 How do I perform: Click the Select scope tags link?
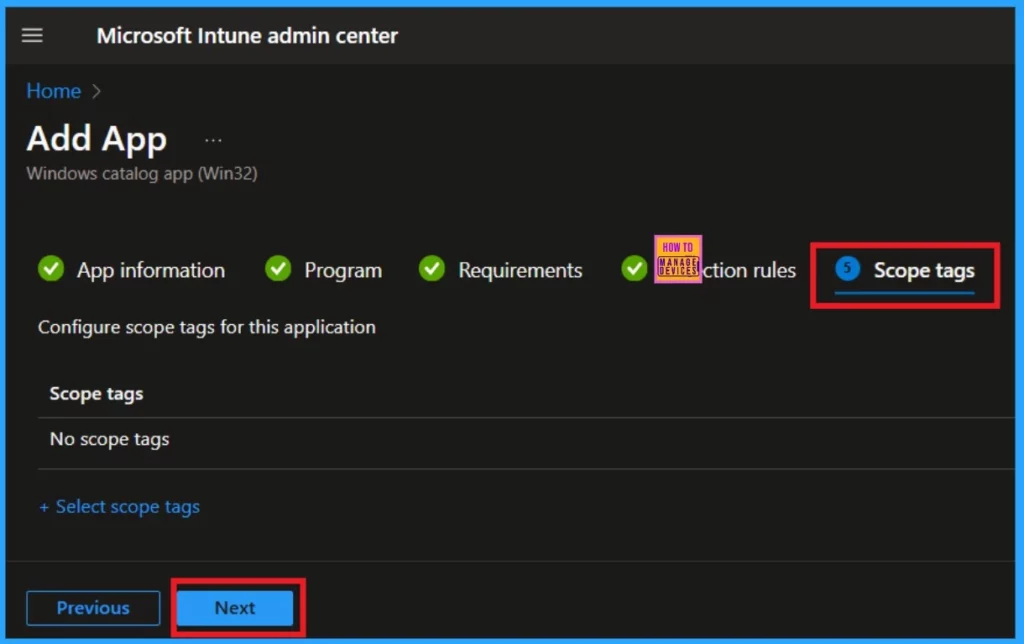[x=120, y=507]
